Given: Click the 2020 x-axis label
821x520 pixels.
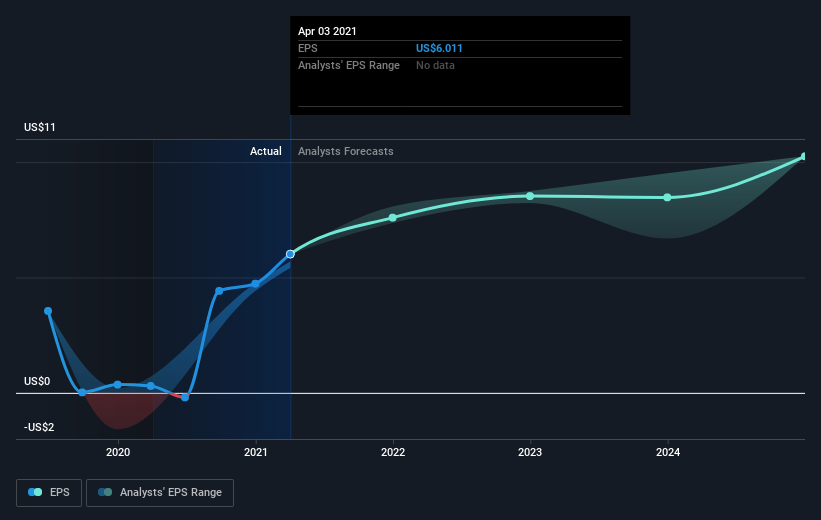Looking at the screenshot, I should click(118, 452).
